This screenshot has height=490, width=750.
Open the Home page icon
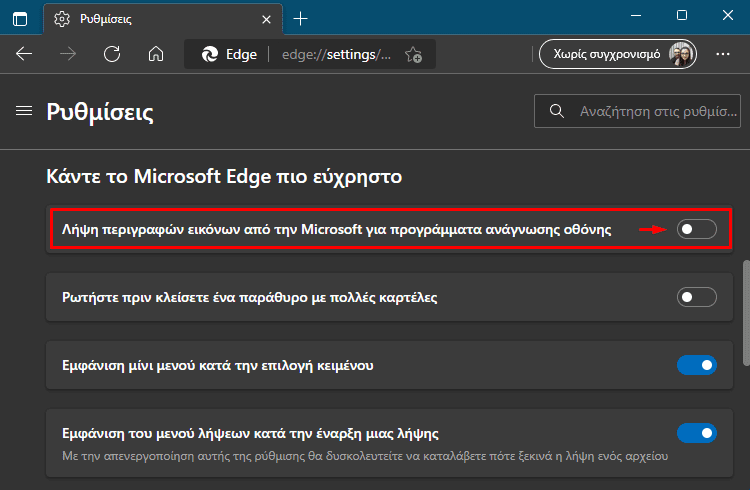point(156,54)
